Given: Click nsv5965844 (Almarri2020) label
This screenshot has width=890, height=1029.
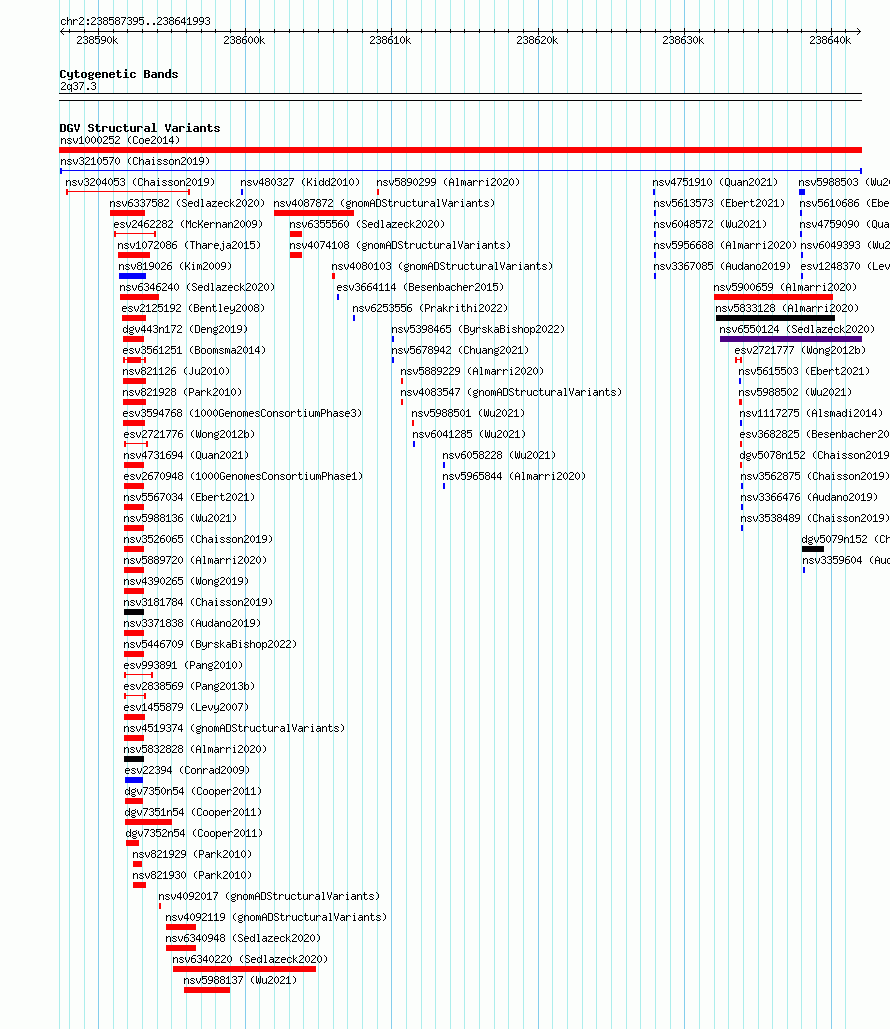Looking at the screenshot, I should (514, 476).
